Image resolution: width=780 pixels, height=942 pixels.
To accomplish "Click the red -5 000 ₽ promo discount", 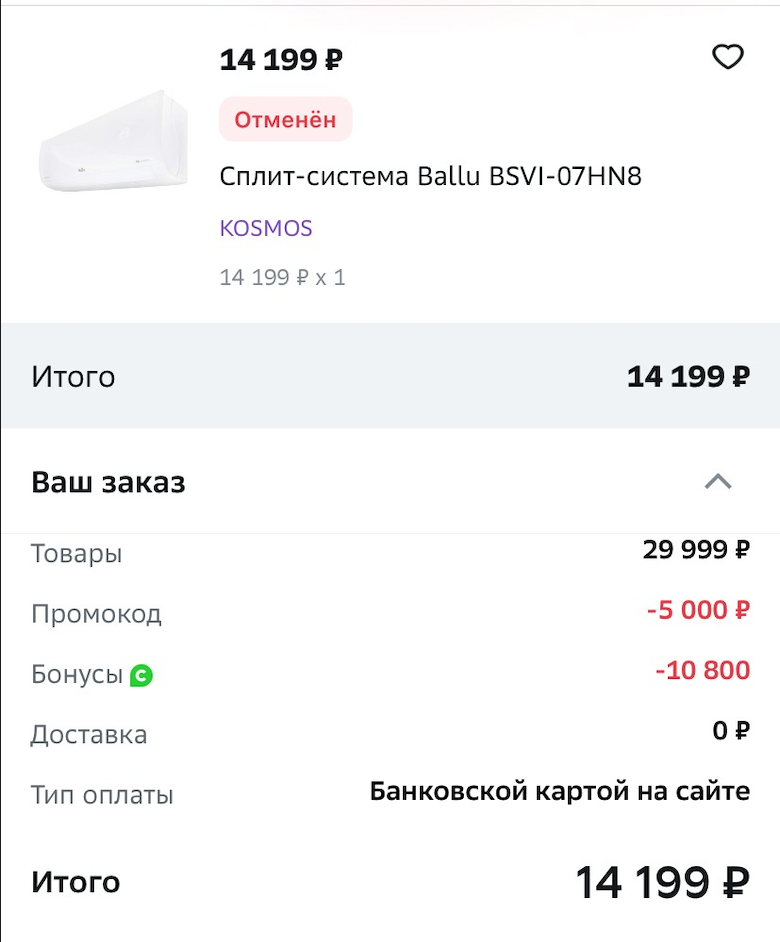I will pyautogui.click(x=698, y=610).
